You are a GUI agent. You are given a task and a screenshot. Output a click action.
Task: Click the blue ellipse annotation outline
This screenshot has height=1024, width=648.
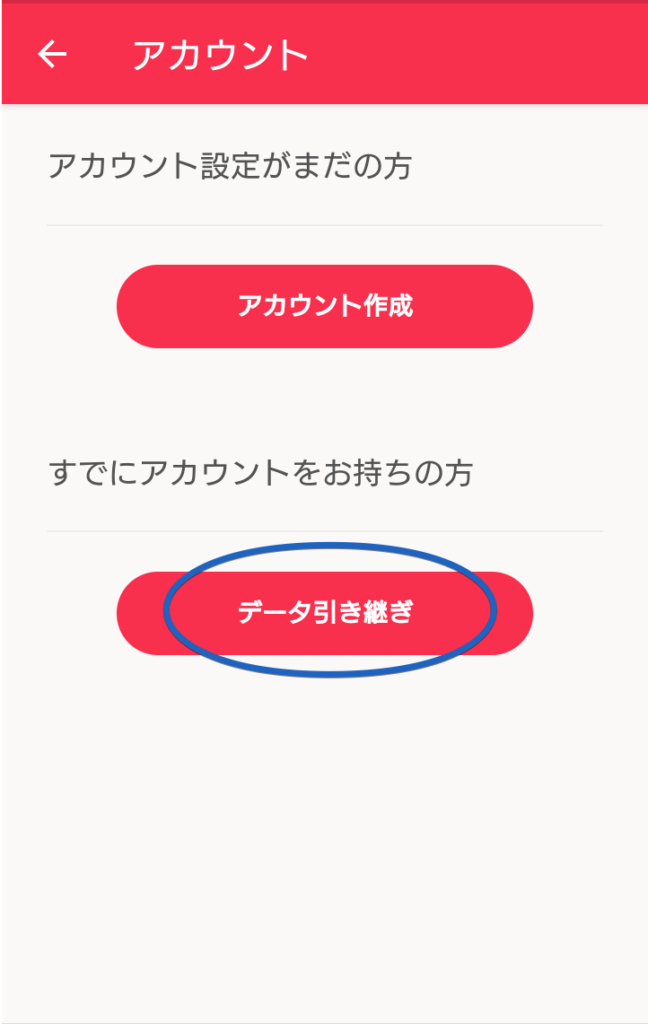coord(329,545)
